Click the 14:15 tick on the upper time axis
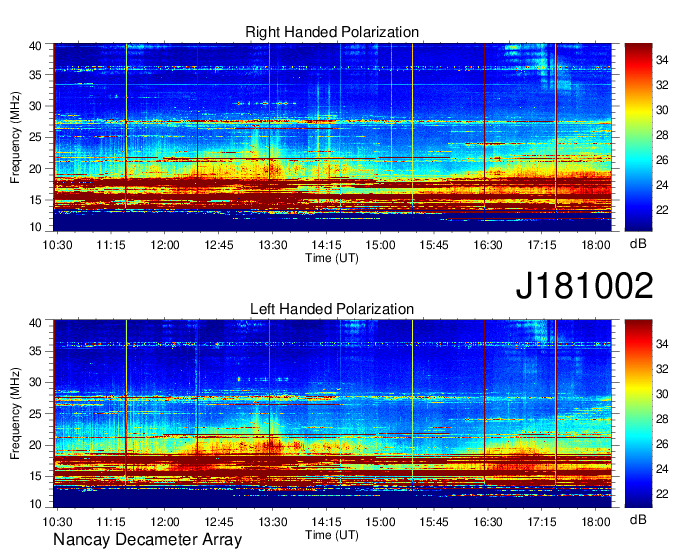680x552 pixels. (x=327, y=245)
